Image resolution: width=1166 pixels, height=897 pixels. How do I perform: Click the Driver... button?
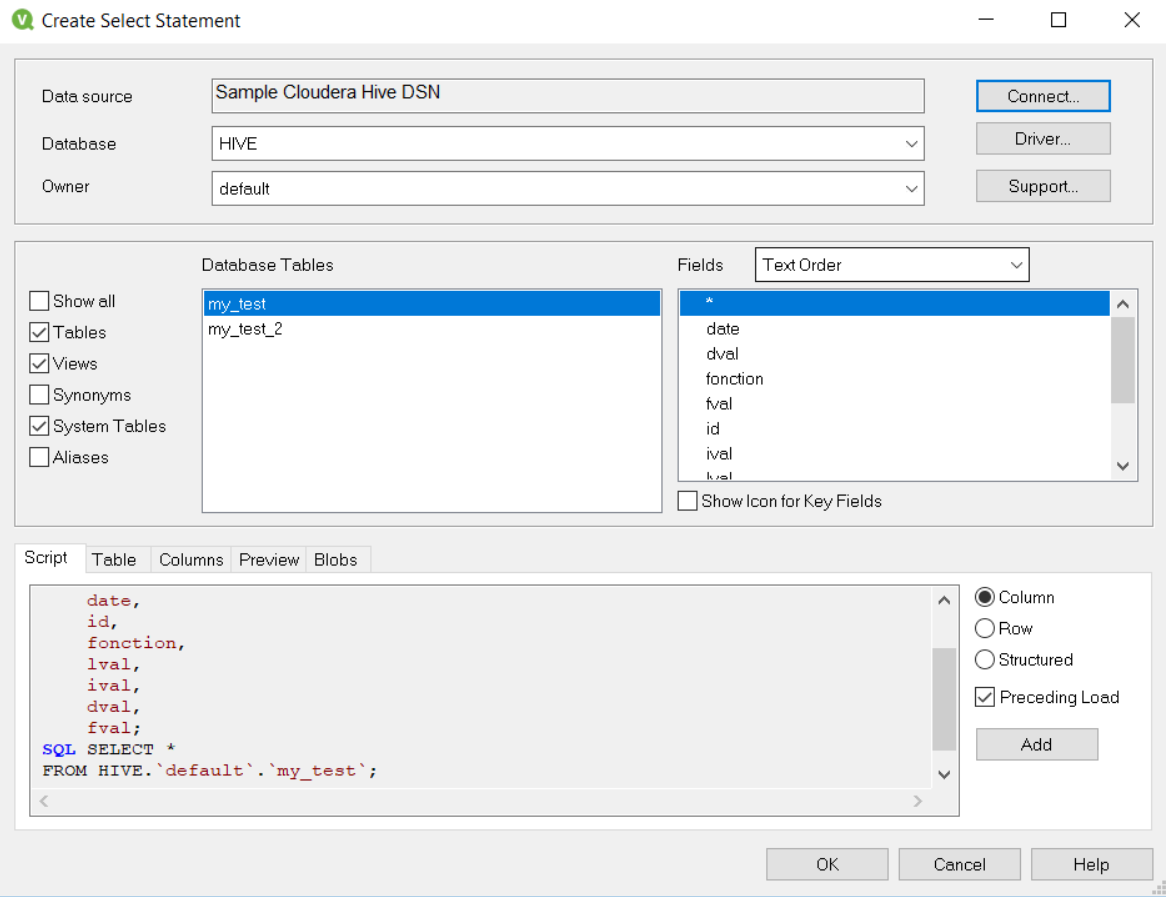pos(1043,139)
